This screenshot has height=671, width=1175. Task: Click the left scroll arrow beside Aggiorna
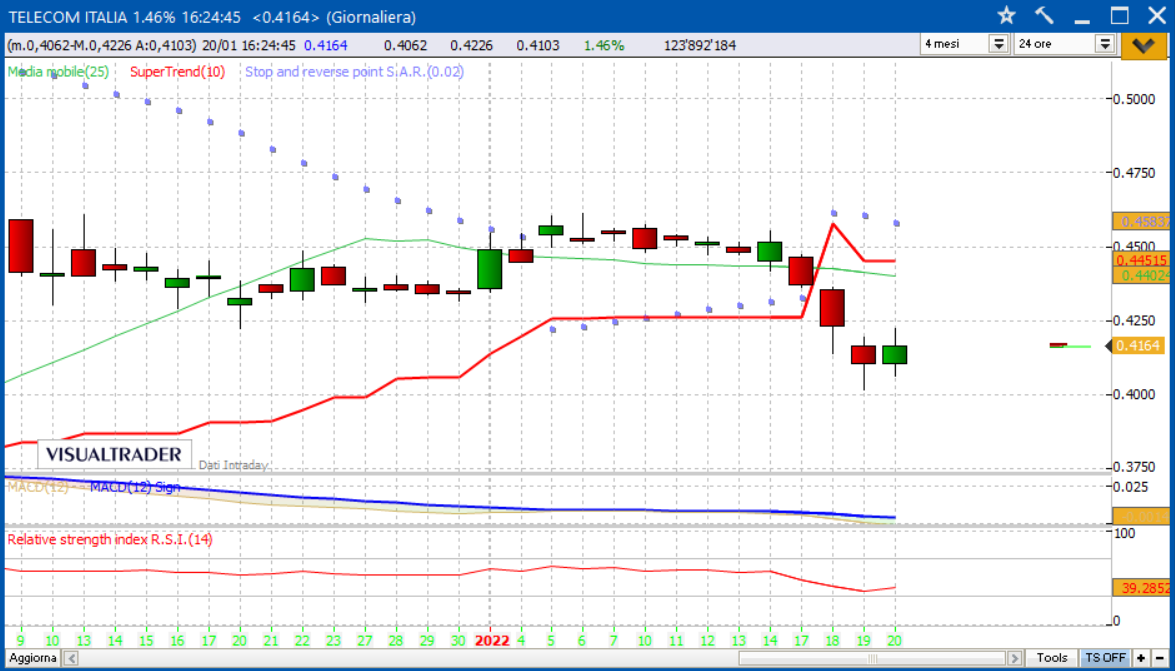[x=72, y=658]
